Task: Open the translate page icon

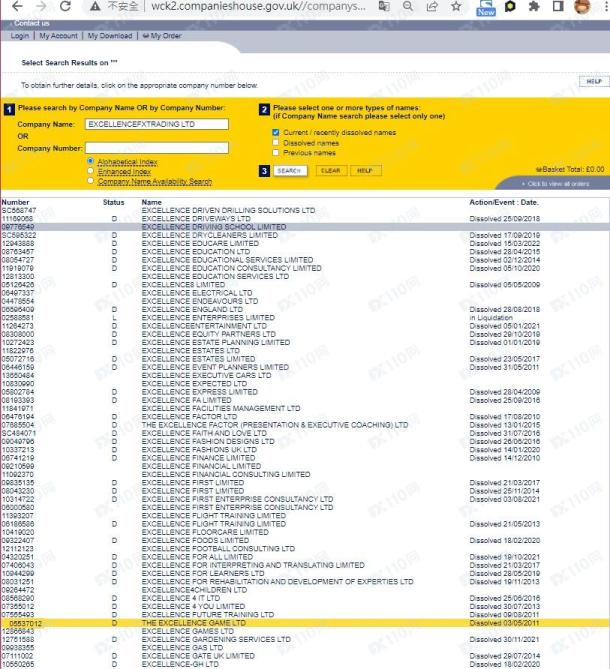Action: coord(384,6)
